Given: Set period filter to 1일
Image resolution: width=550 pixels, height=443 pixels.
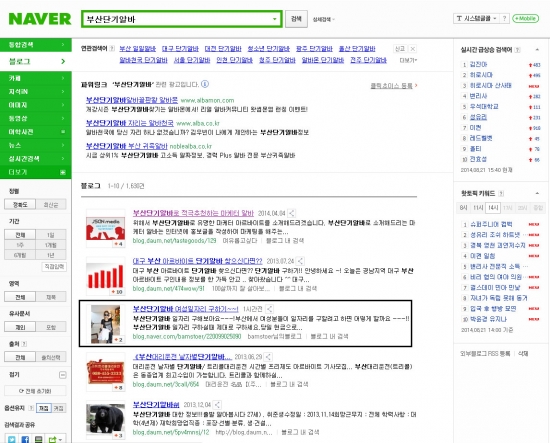Looking at the screenshot, I should tap(51, 235).
